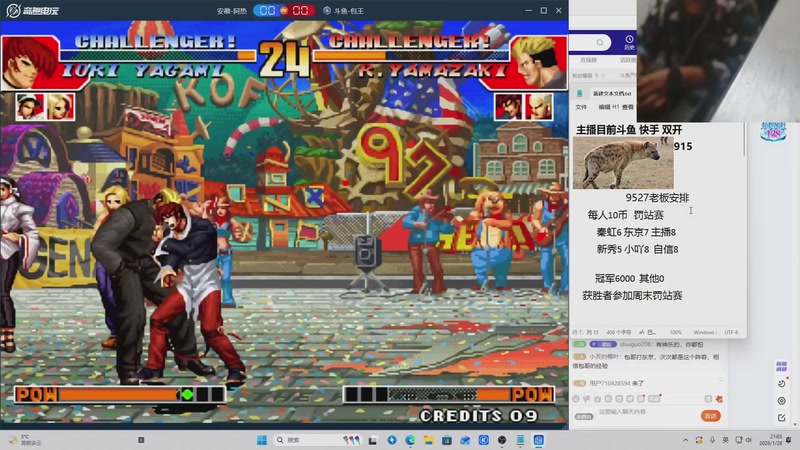
Task: Click text line 9527老板安排
Action: (x=657, y=197)
